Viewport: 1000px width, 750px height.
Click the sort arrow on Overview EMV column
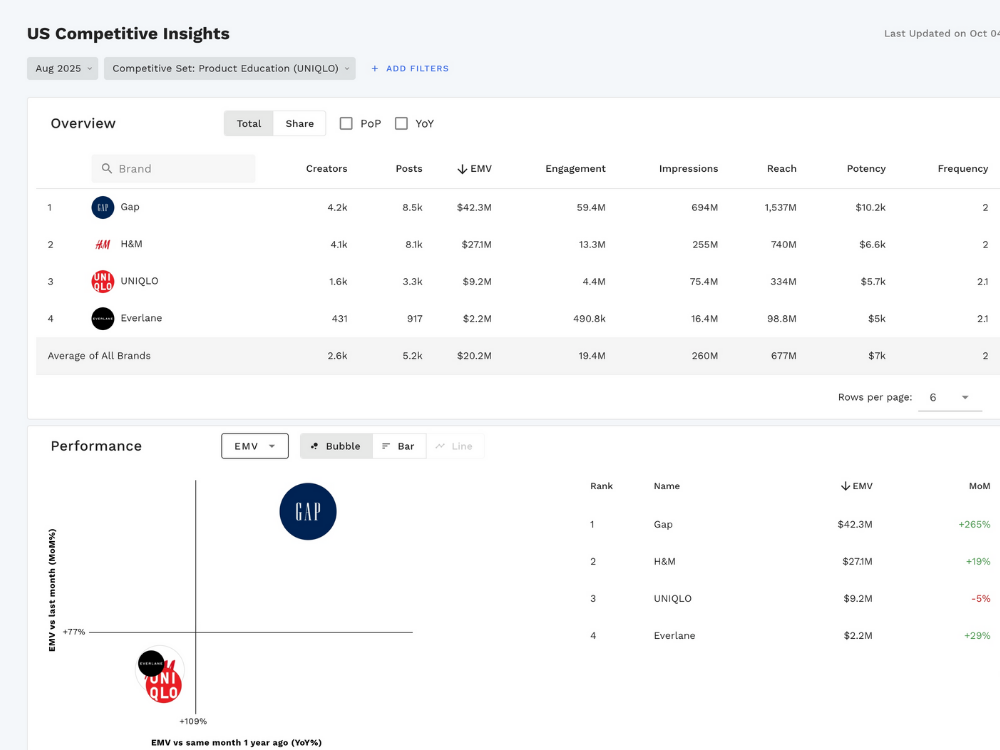click(462, 169)
